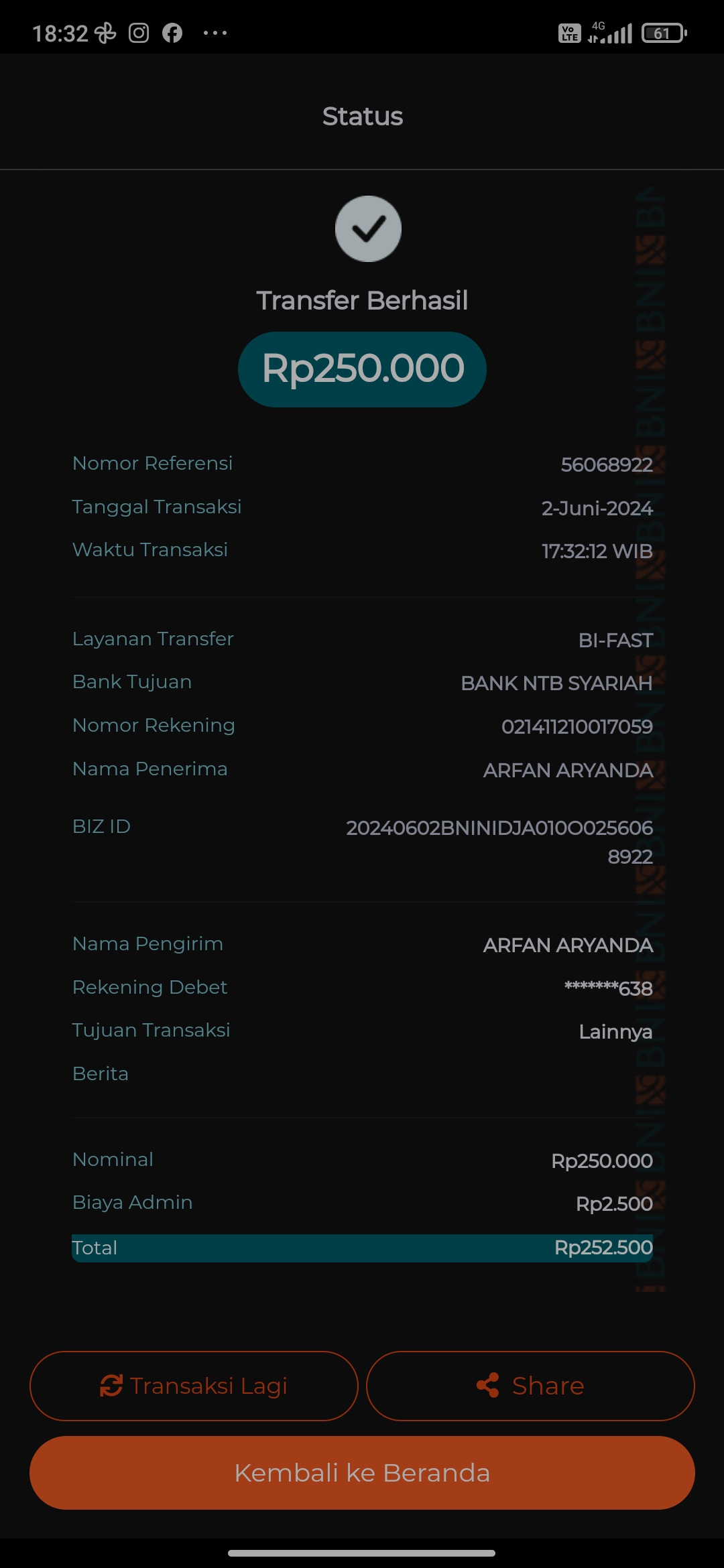This screenshot has width=724, height=1568.
Task: Tap the highlighted Total row
Action: [x=362, y=1248]
